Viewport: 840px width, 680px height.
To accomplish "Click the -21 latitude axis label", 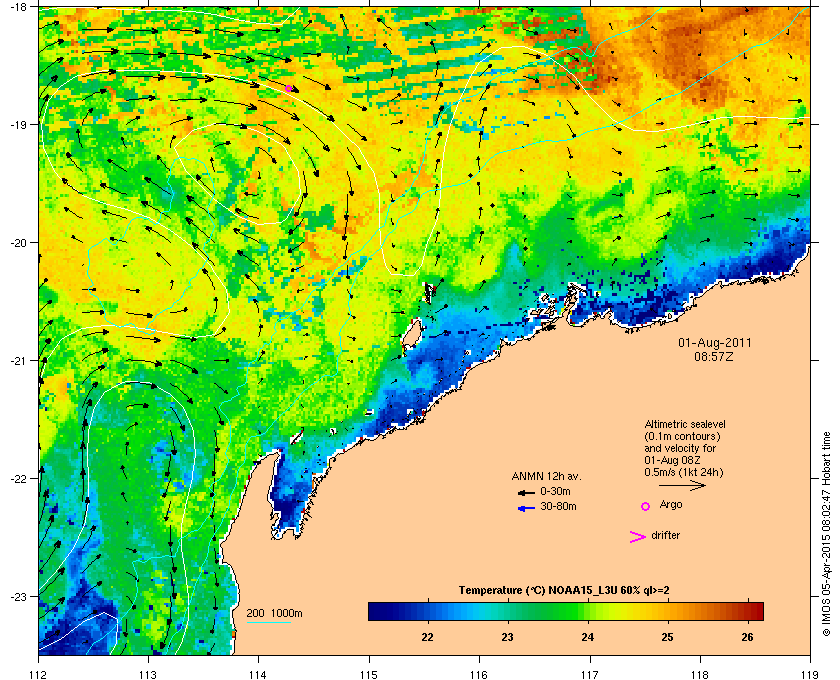I will [18, 361].
